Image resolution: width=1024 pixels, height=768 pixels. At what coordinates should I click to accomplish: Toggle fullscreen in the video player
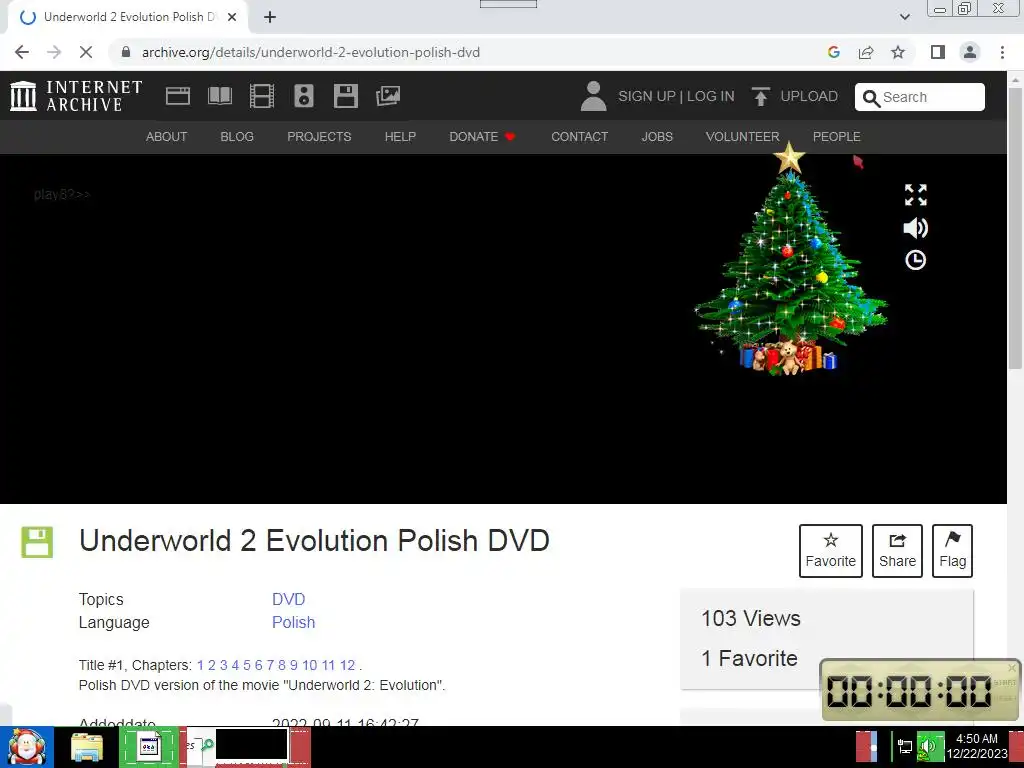pyautogui.click(x=916, y=195)
